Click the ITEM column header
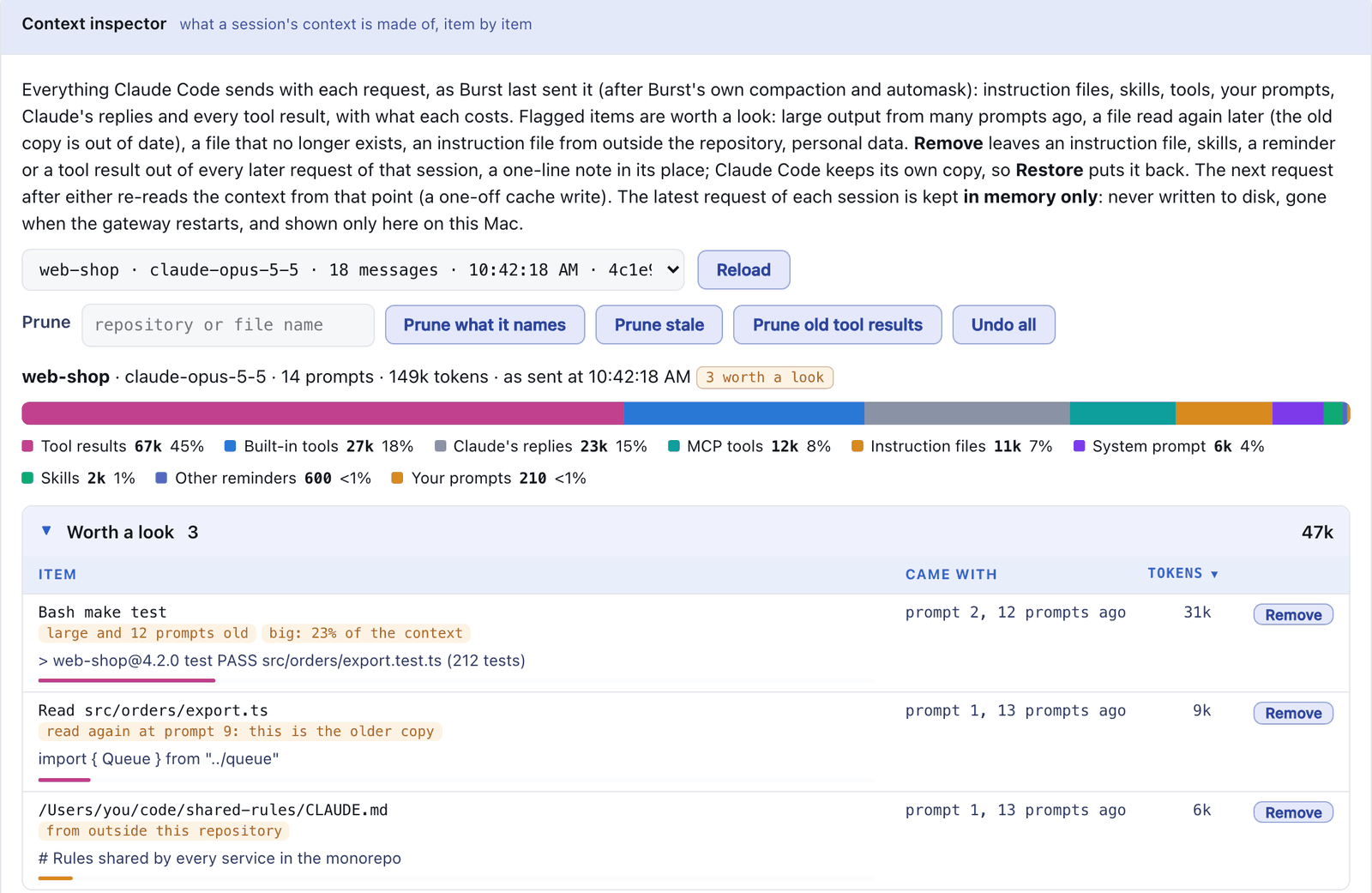This screenshot has width=1372, height=893. [57, 575]
